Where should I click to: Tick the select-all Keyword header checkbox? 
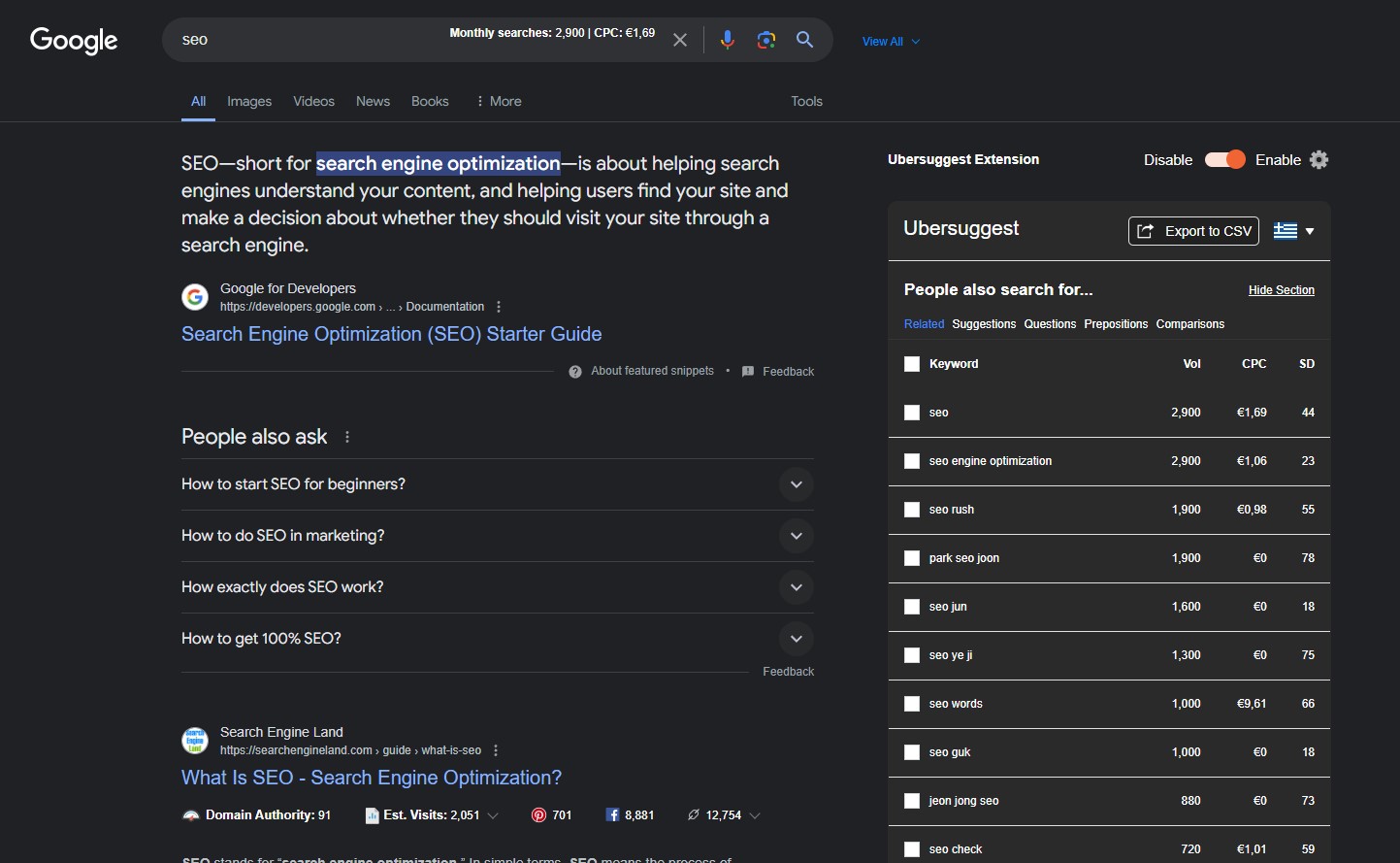click(x=912, y=364)
